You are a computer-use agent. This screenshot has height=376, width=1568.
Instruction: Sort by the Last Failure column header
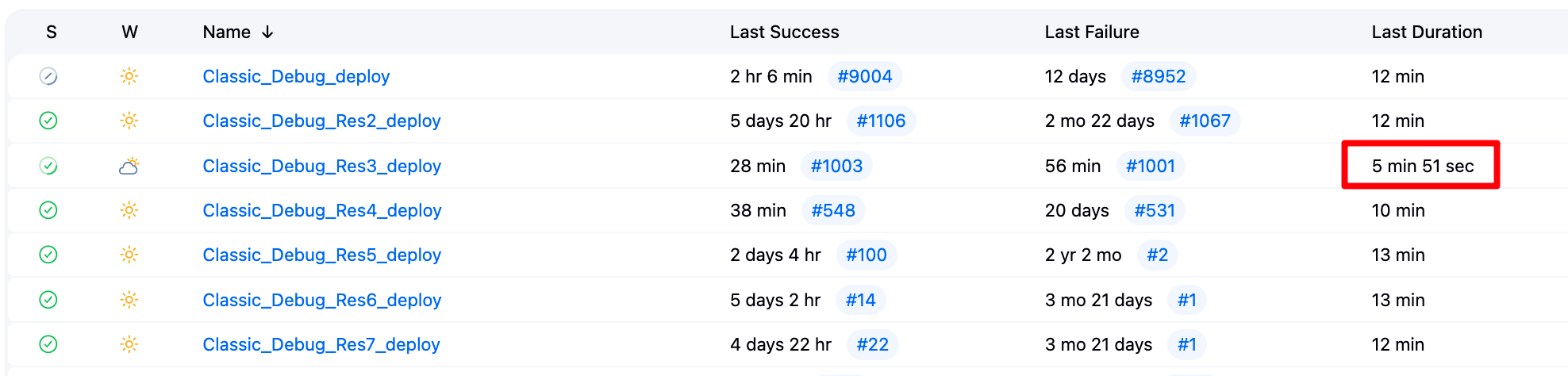[x=1091, y=32]
